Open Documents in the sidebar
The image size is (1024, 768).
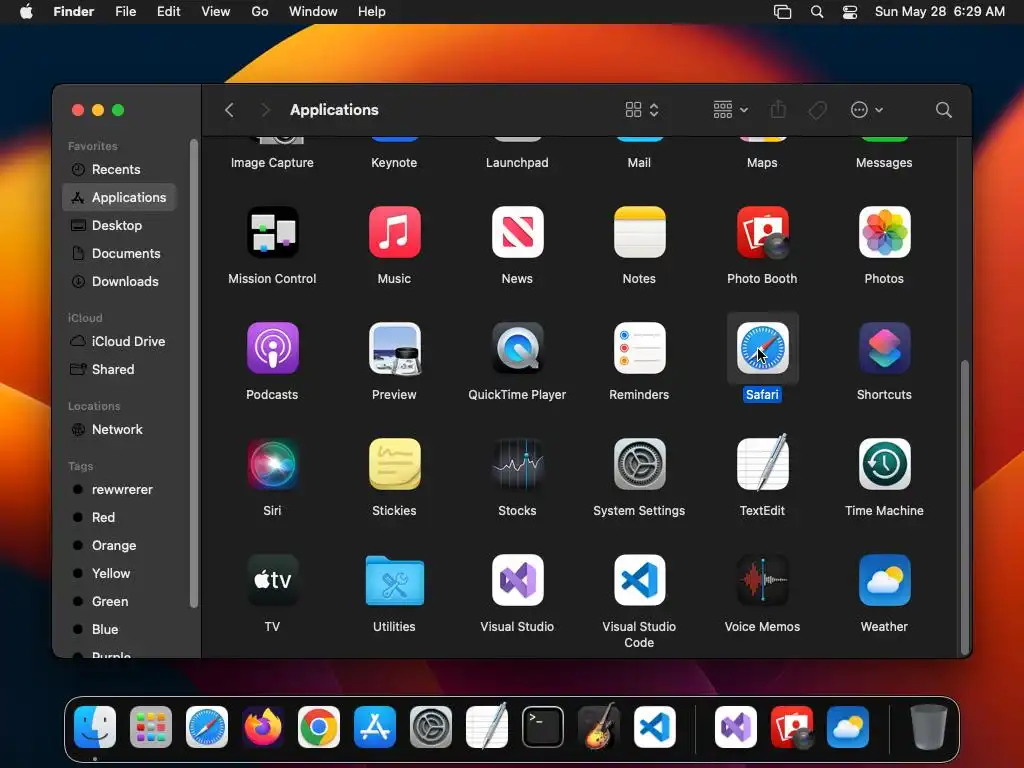pyautogui.click(x=119, y=253)
